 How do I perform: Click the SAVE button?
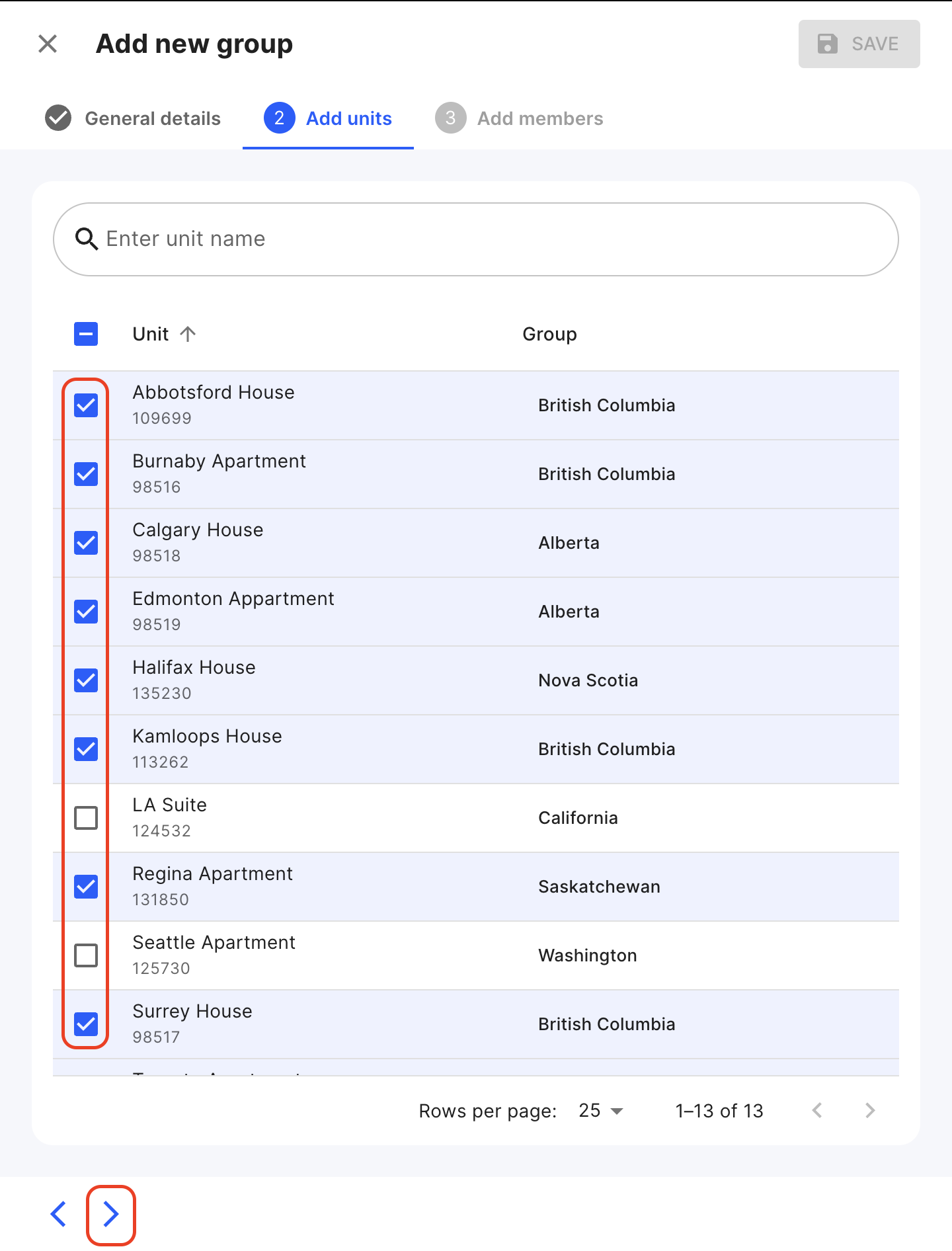(859, 44)
